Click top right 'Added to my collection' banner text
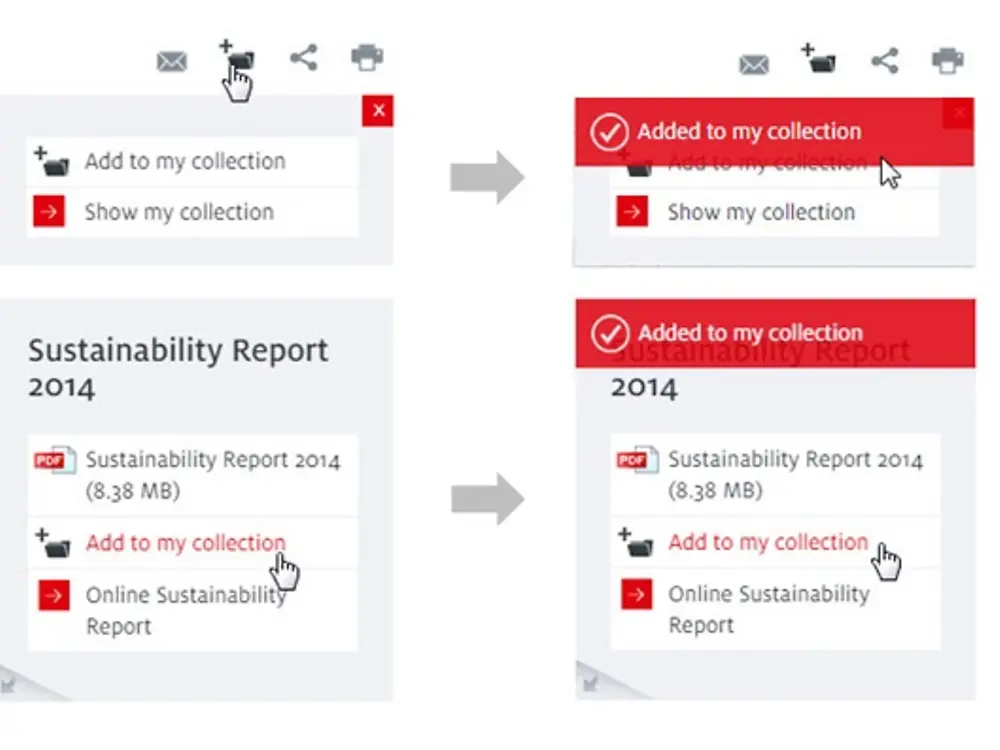Screen dimensions: 1000x750 [749, 131]
